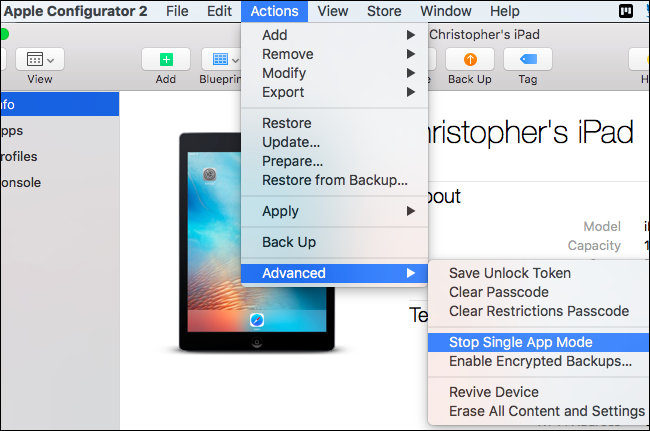Select the Profiles sidebar item
Screen dimensions: 650x431
click(x=60, y=157)
